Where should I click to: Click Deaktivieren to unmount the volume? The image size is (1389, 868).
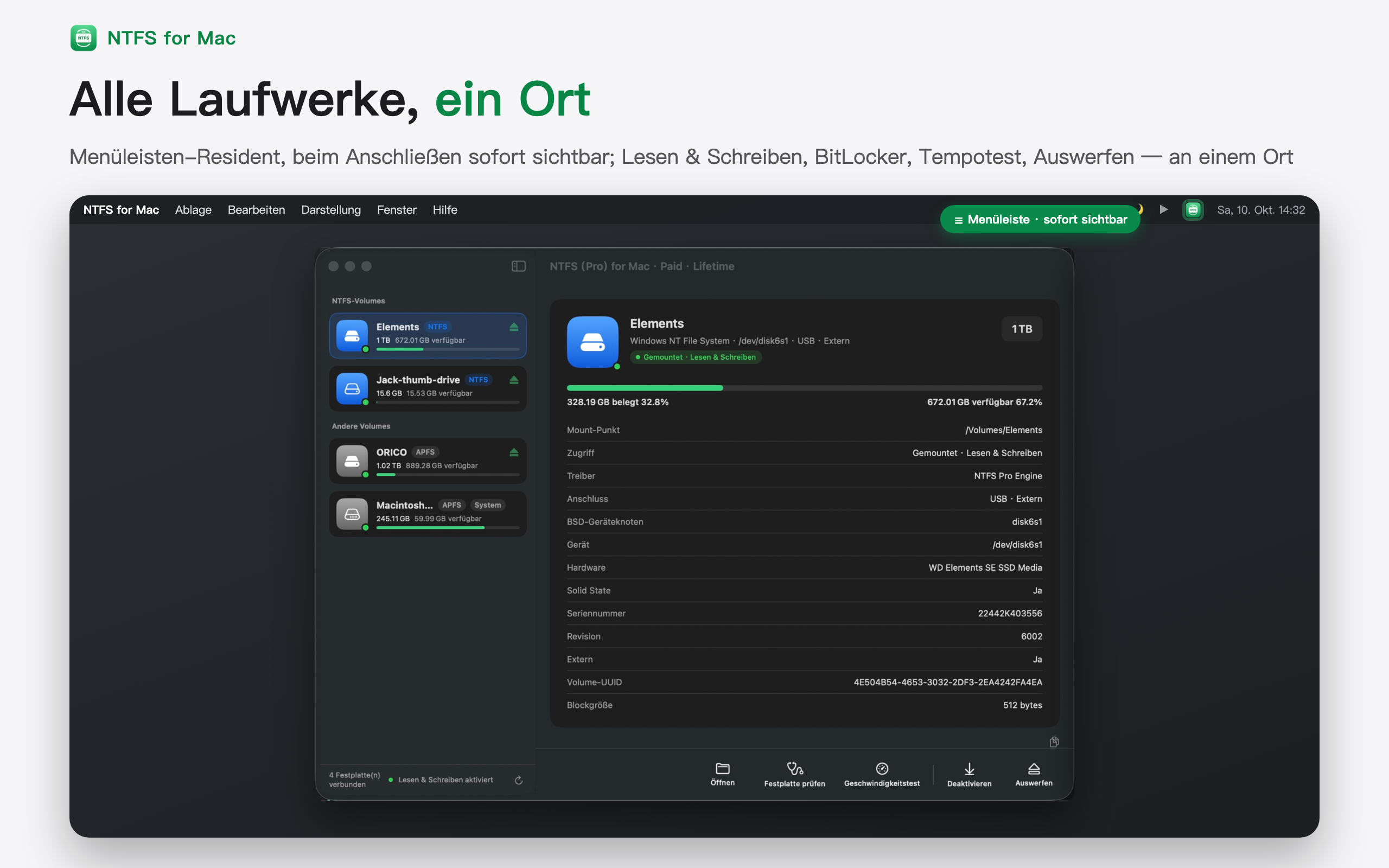(969, 775)
